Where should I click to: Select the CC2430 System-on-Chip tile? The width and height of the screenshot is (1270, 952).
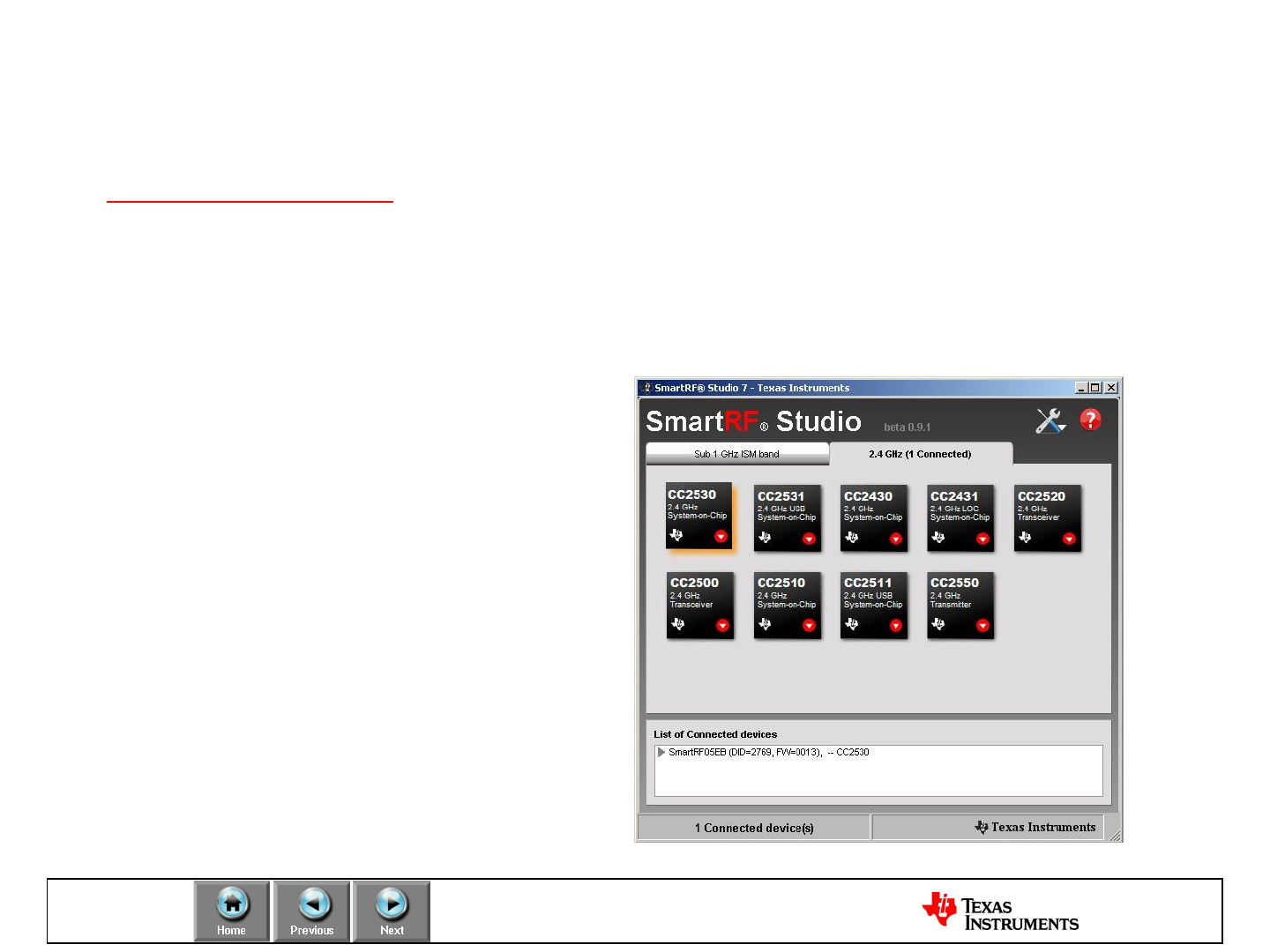tap(873, 517)
